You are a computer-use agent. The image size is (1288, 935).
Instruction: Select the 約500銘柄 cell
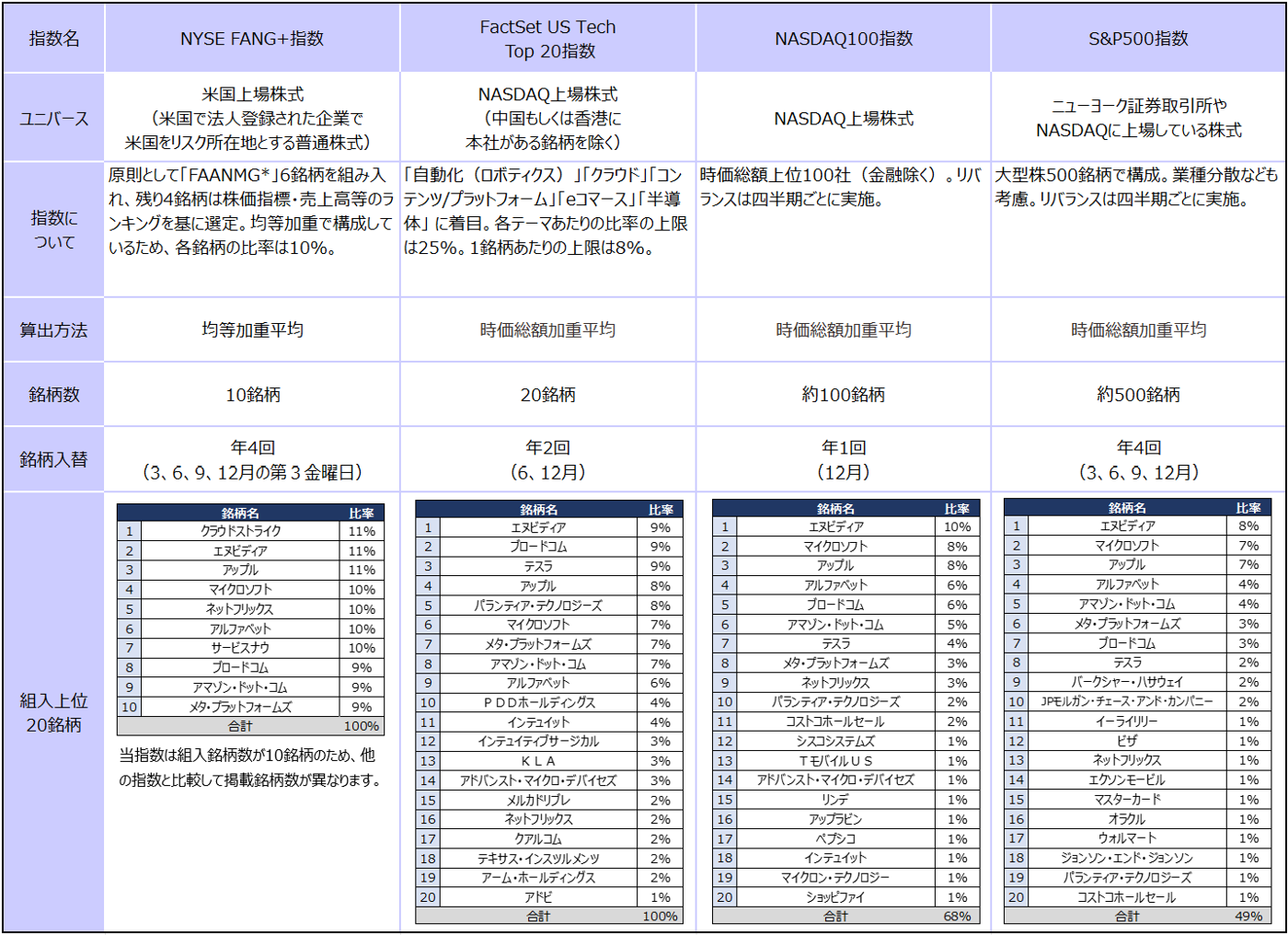(1138, 394)
